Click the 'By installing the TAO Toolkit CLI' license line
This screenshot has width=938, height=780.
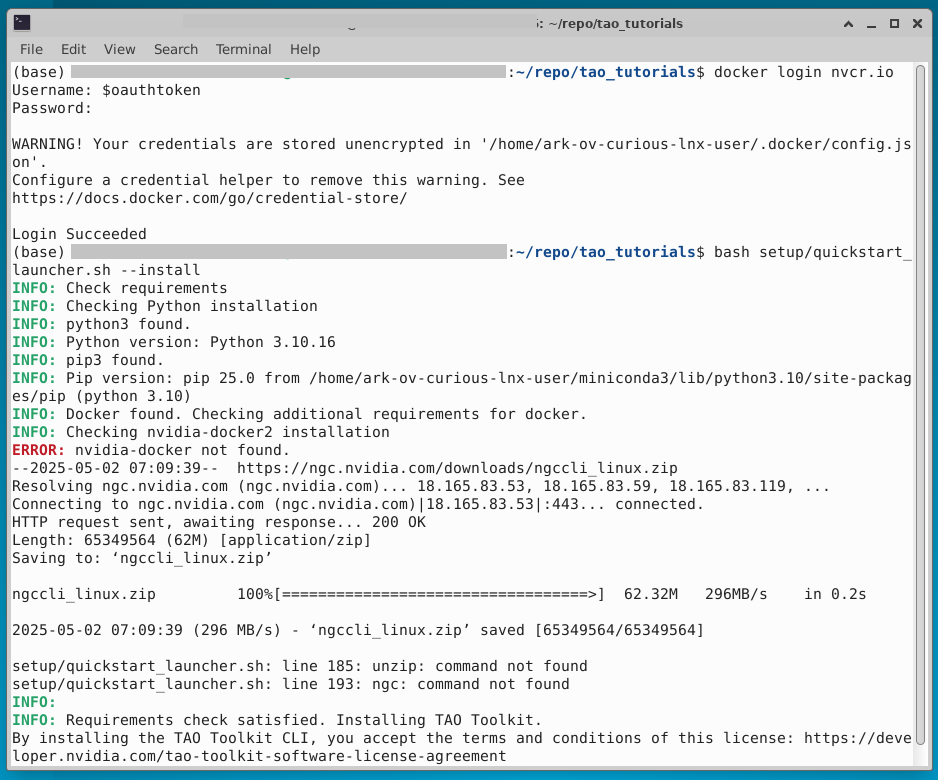462,747
